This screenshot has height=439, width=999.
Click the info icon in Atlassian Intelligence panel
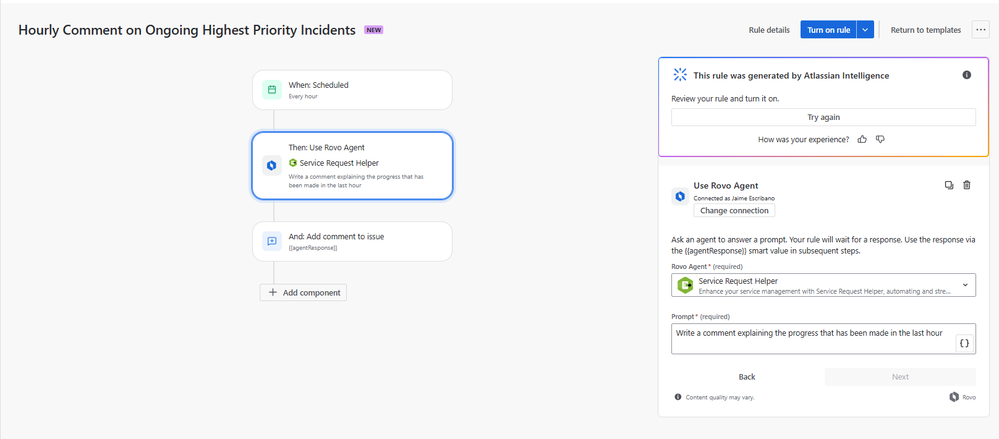967,75
